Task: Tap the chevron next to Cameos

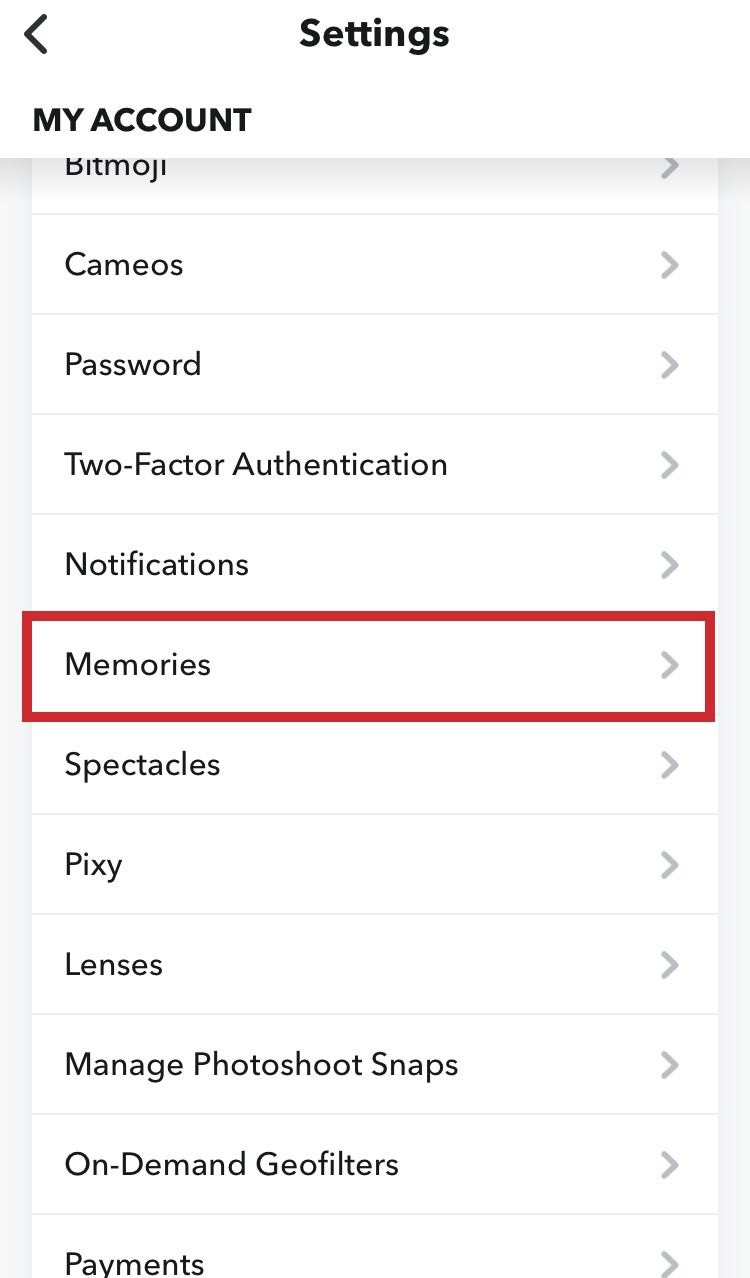Action: coord(670,265)
